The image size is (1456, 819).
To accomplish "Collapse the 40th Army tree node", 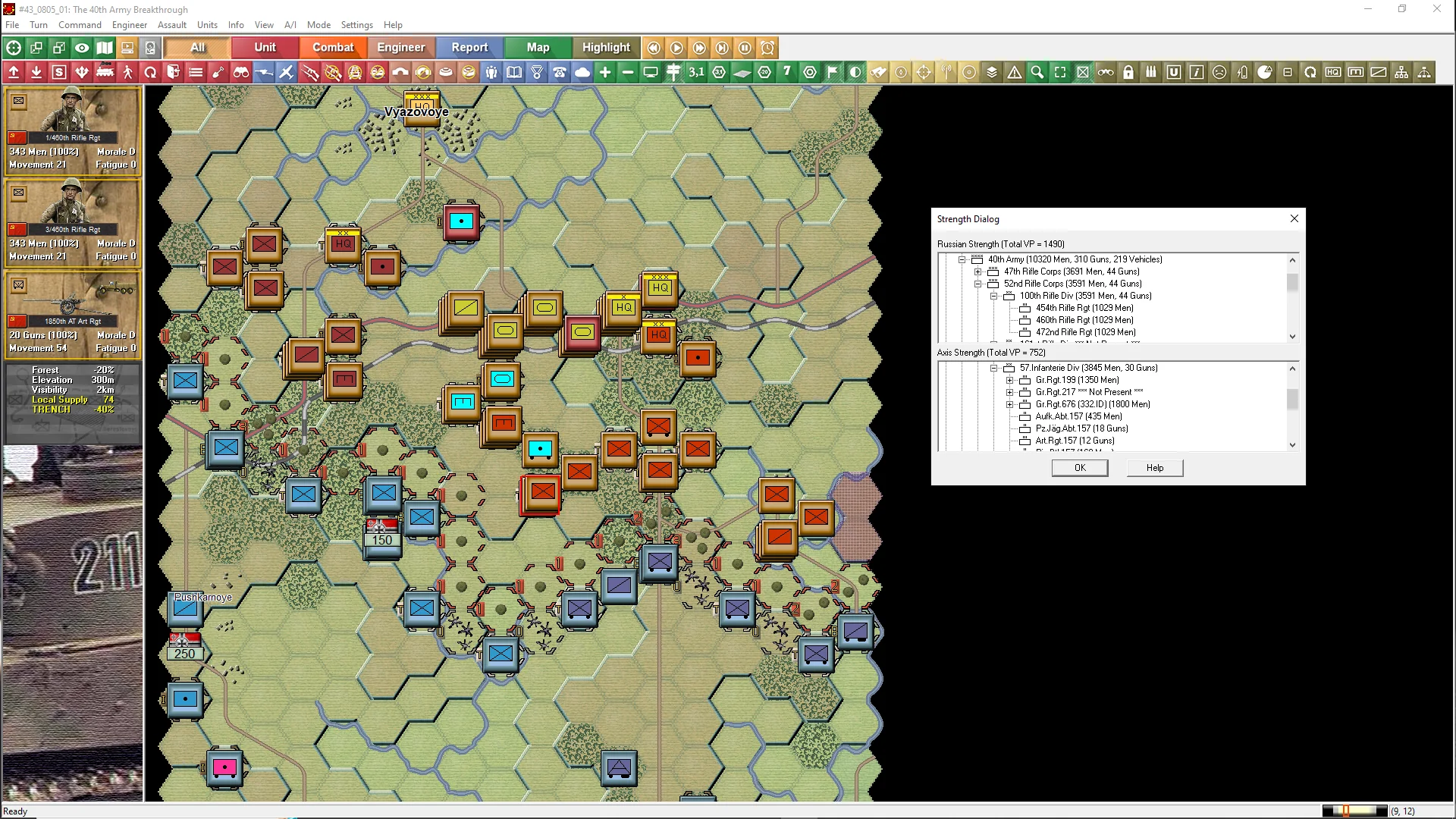I will click(962, 259).
